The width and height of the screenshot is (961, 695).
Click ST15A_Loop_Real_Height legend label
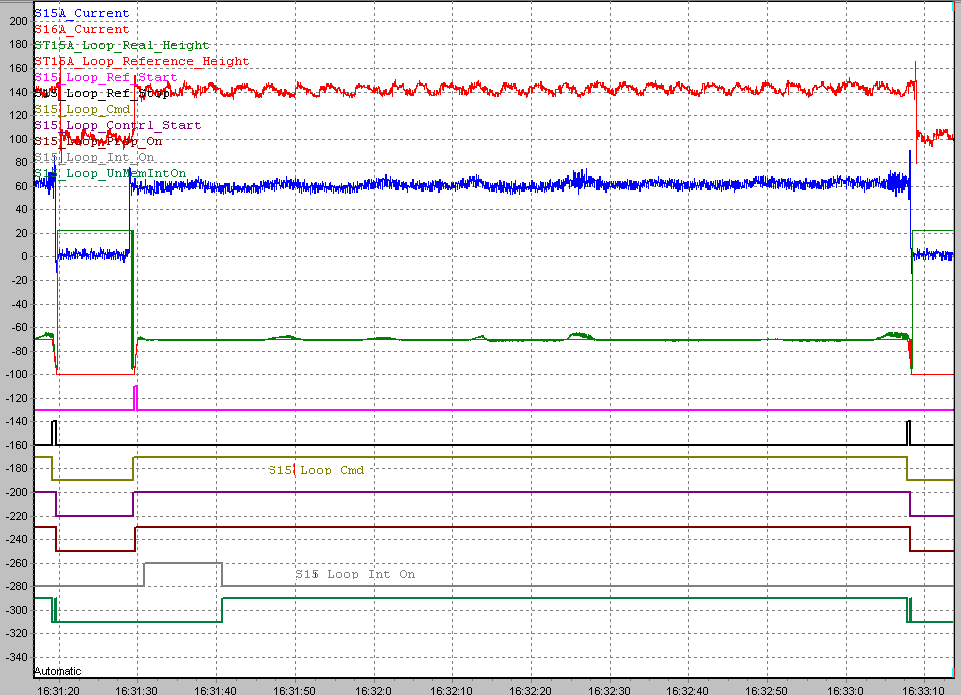[122, 45]
